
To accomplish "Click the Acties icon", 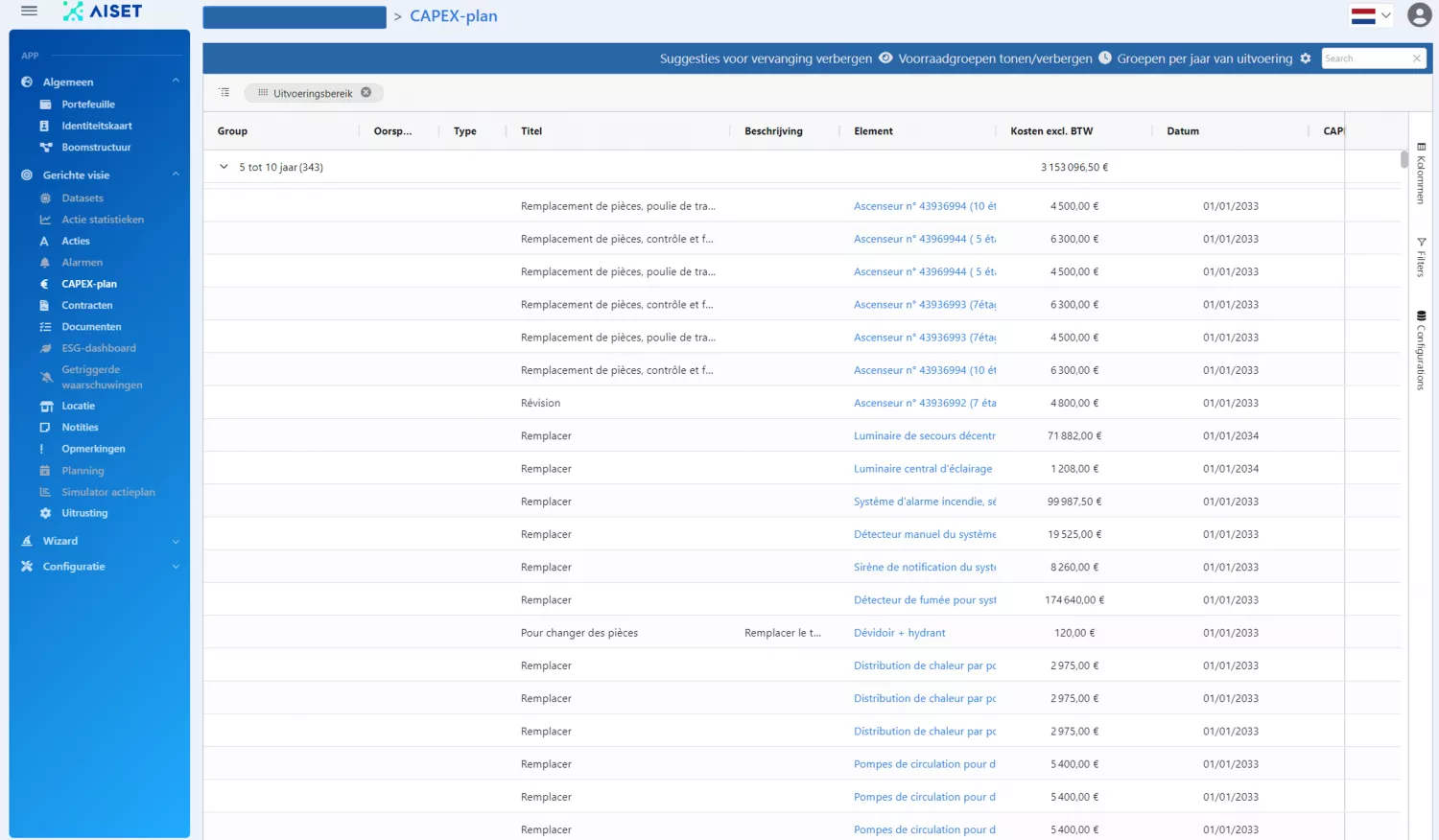I will coord(44,241).
